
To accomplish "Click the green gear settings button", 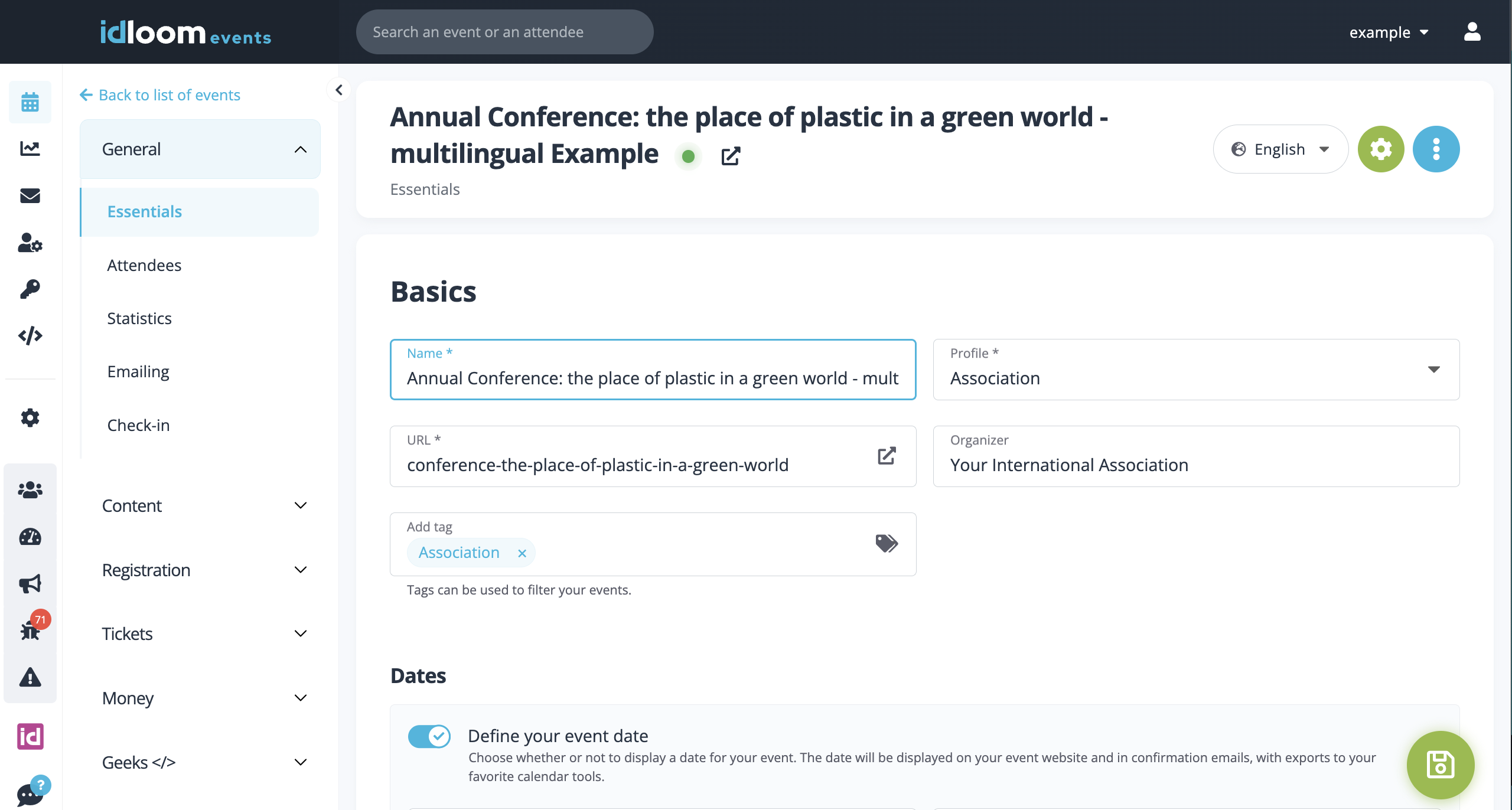I will click(x=1381, y=149).
